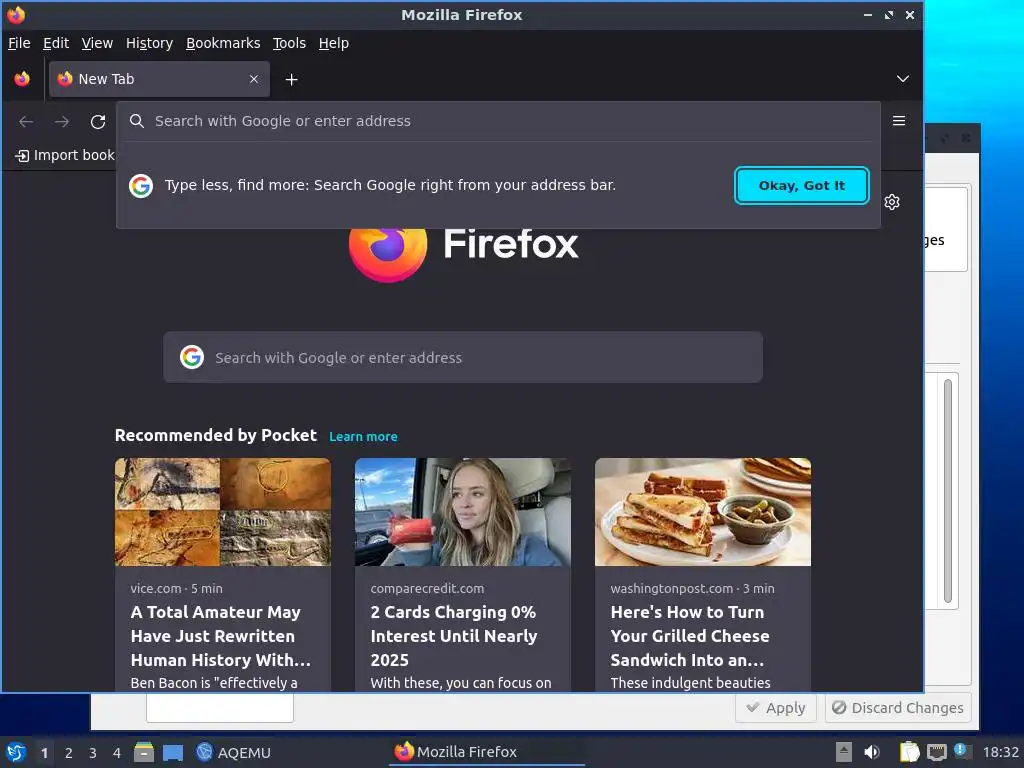This screenshot has height=768, width=1024.
Task: Open the View menu
Action: (x=97, y=43)
